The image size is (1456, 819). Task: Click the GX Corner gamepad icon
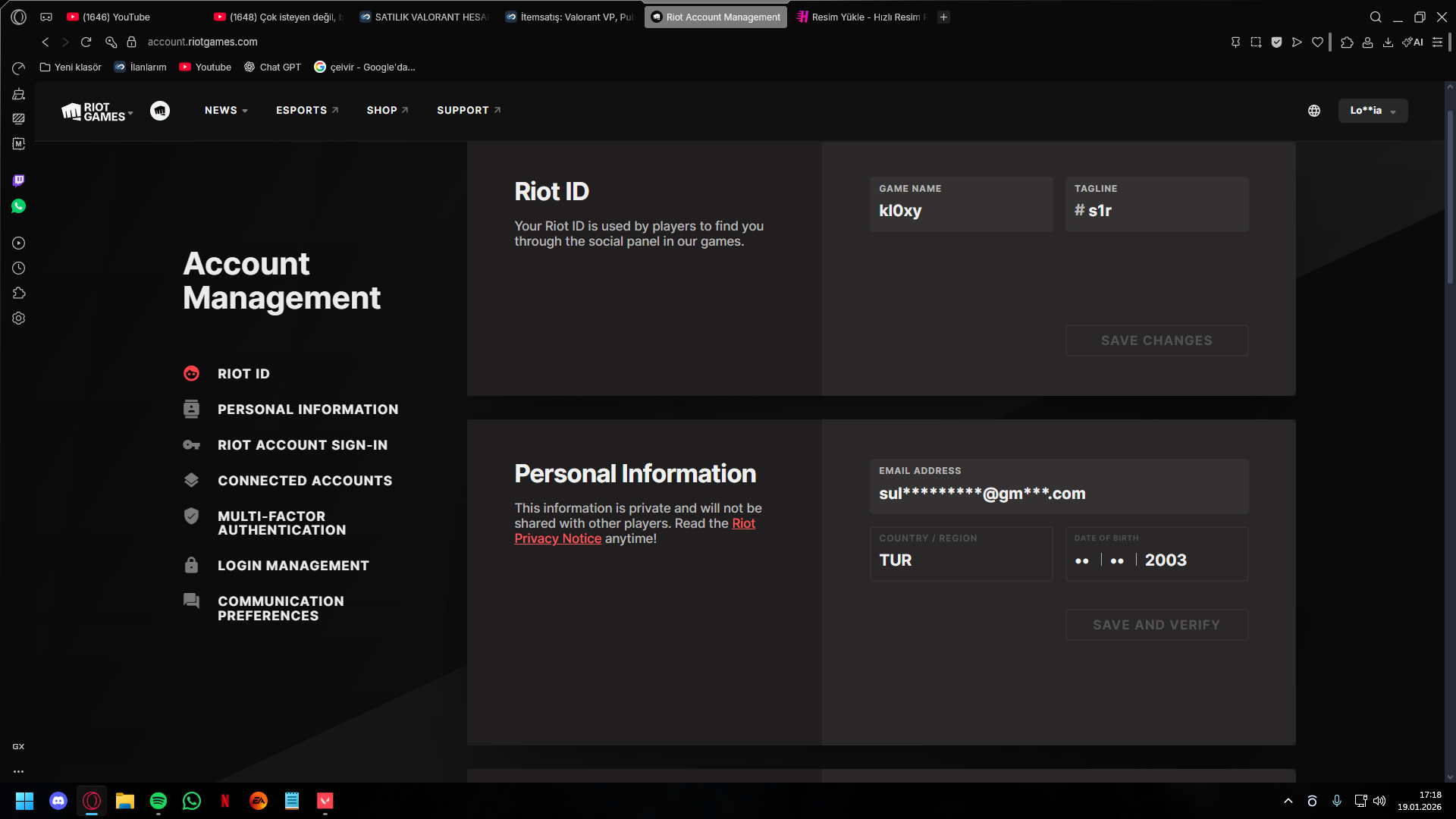point(46,17)
